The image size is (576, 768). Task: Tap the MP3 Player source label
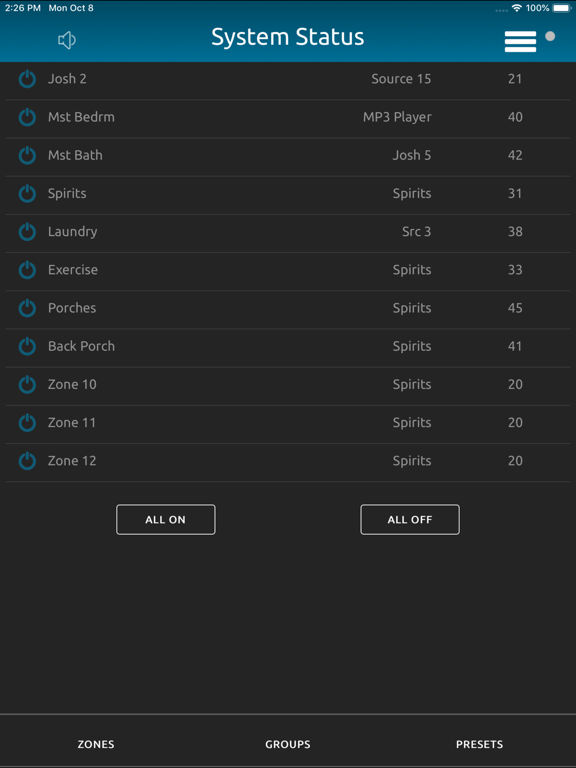[x=397, y=117]
